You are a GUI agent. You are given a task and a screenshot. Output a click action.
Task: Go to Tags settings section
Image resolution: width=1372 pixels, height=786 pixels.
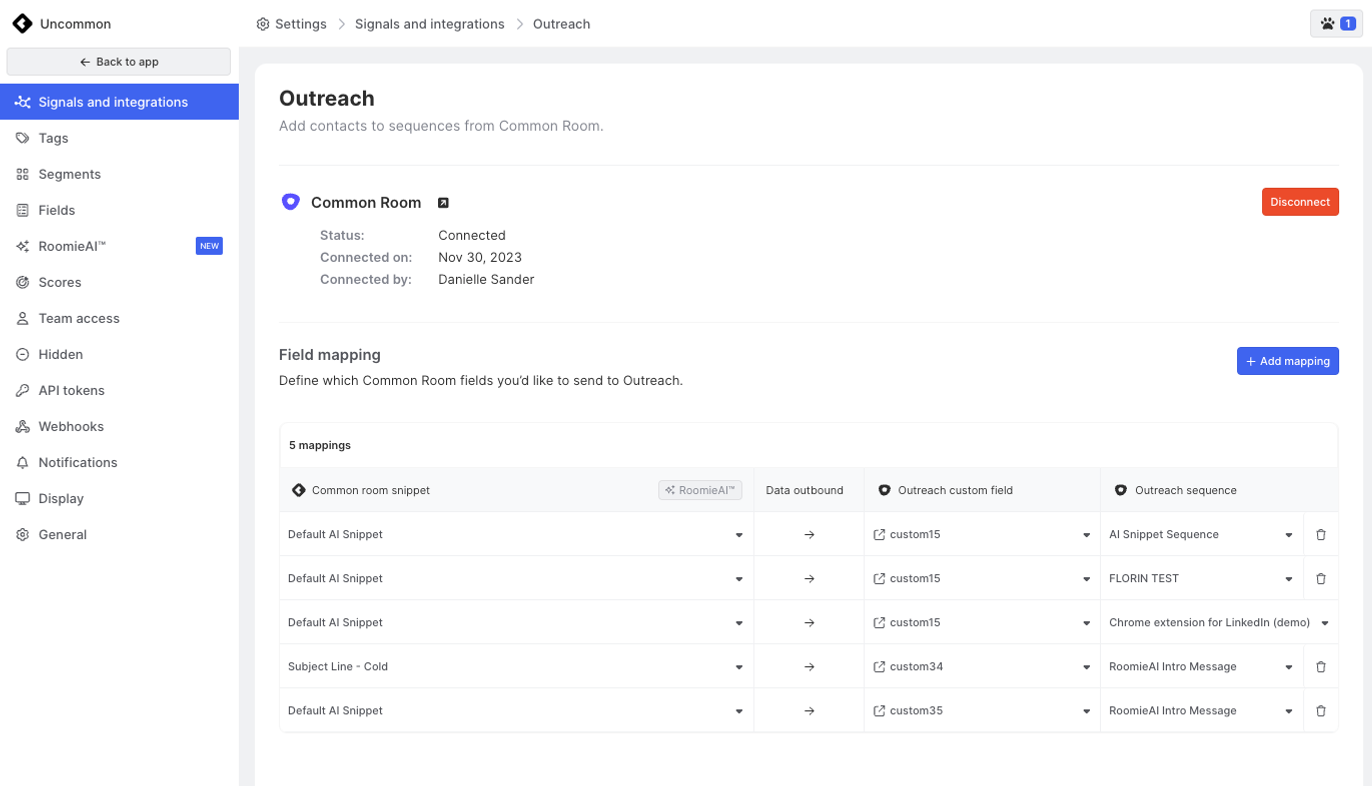point(119,138)
